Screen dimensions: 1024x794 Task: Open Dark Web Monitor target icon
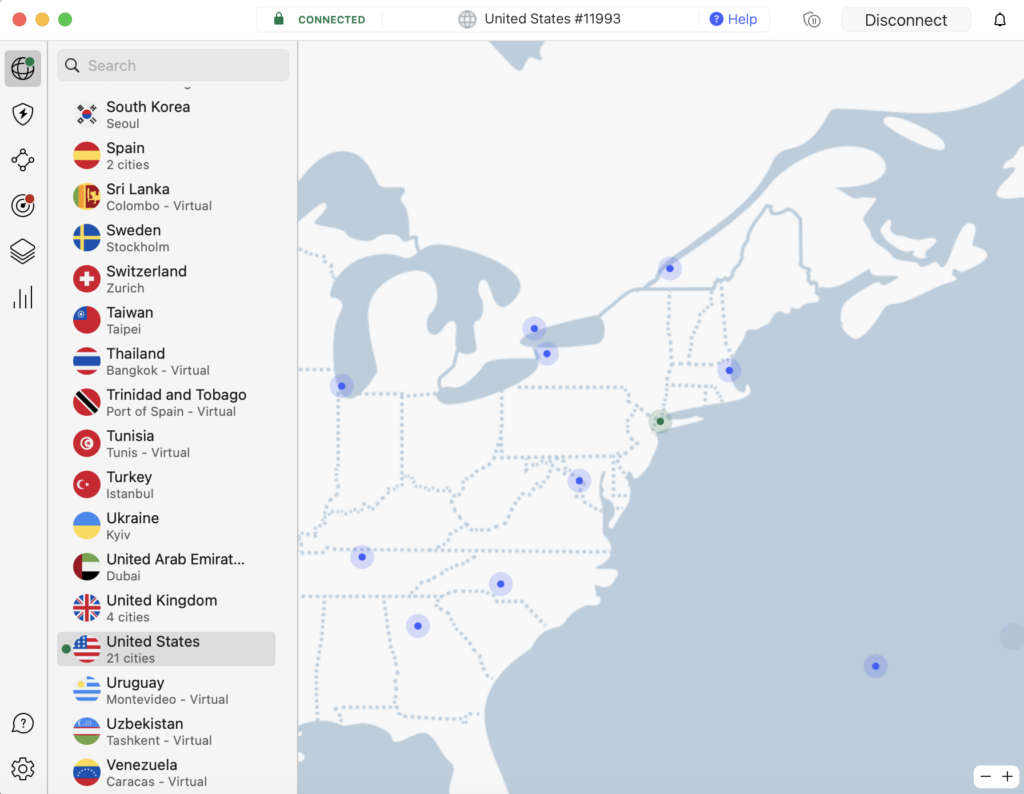(23, 206)
